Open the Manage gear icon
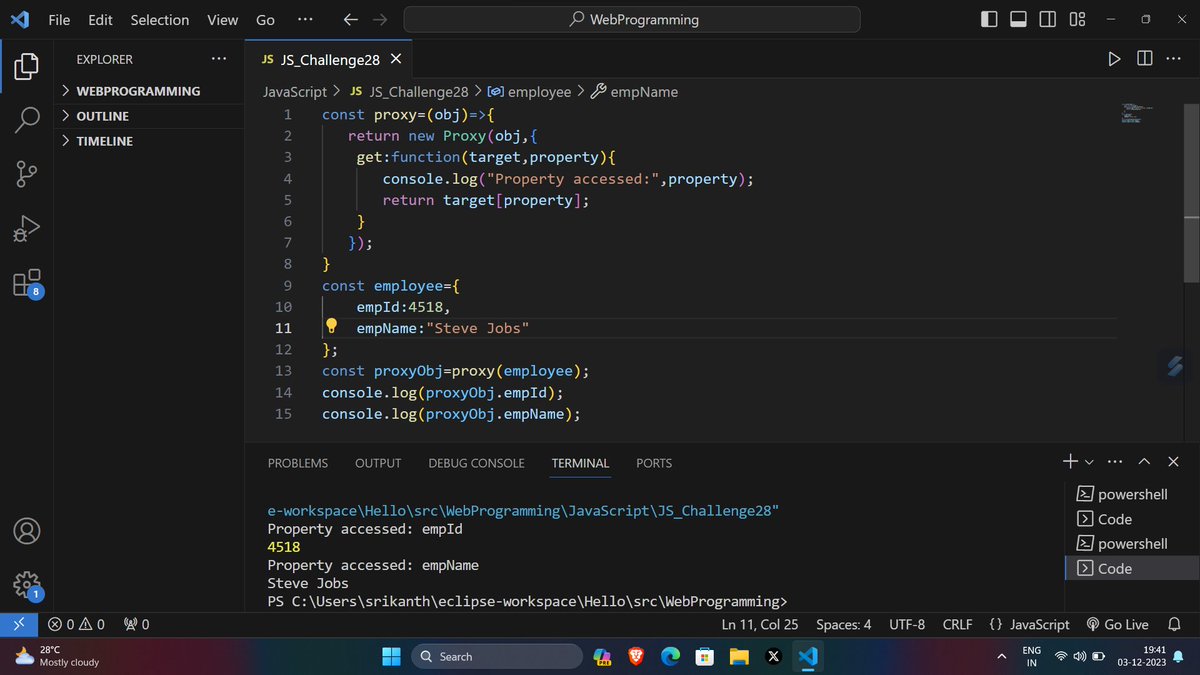 pyautogui.click(x=27, y=584)
